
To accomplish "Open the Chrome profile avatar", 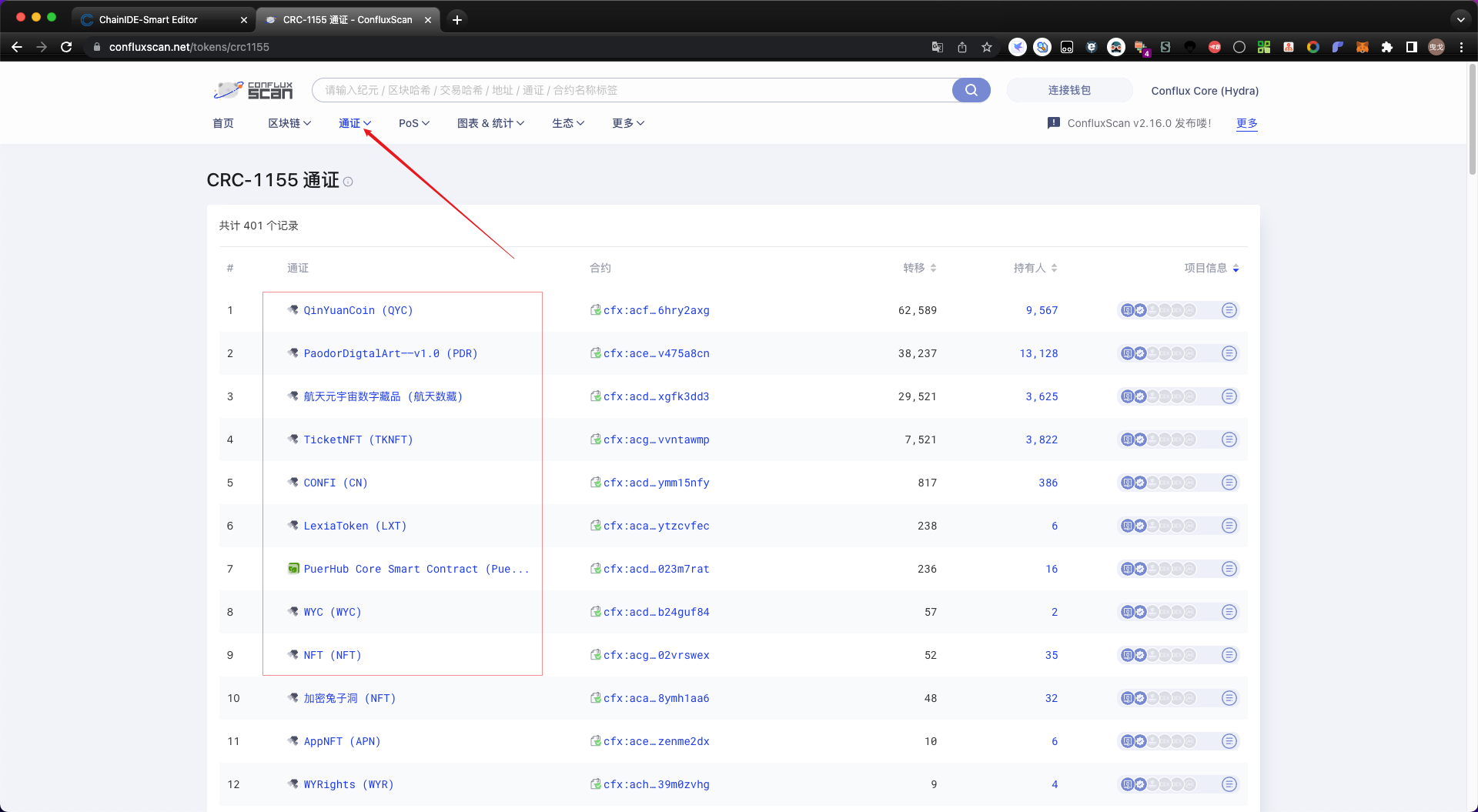I will (1436, 47).
